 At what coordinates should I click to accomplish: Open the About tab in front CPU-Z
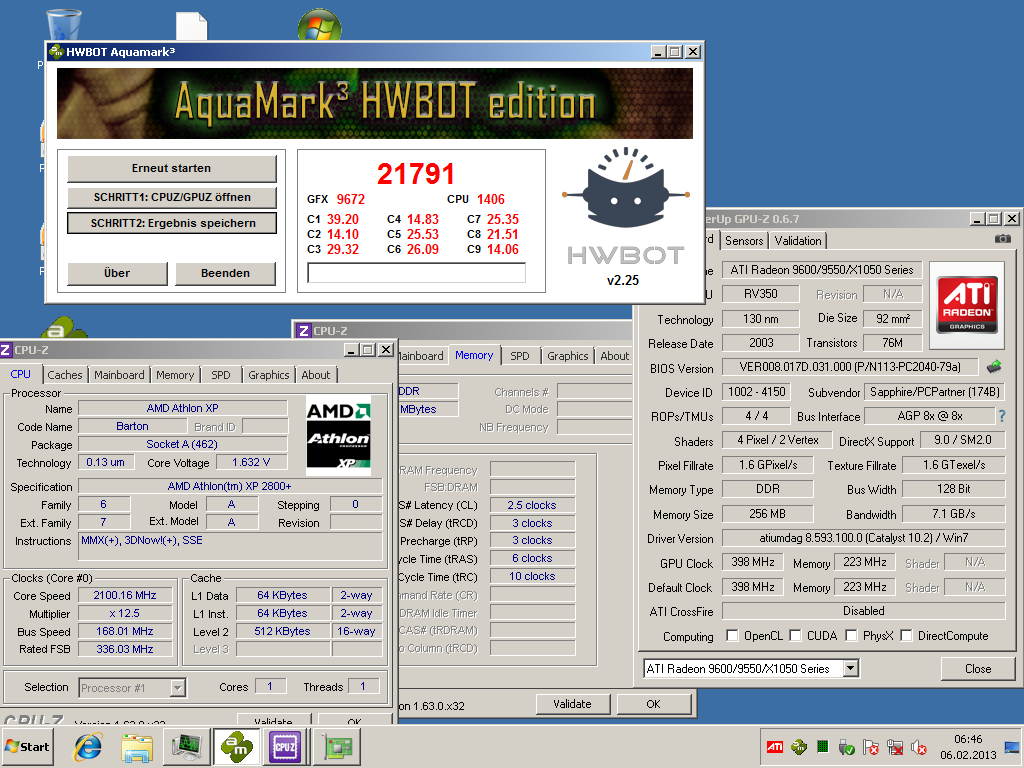click(315, 375)
